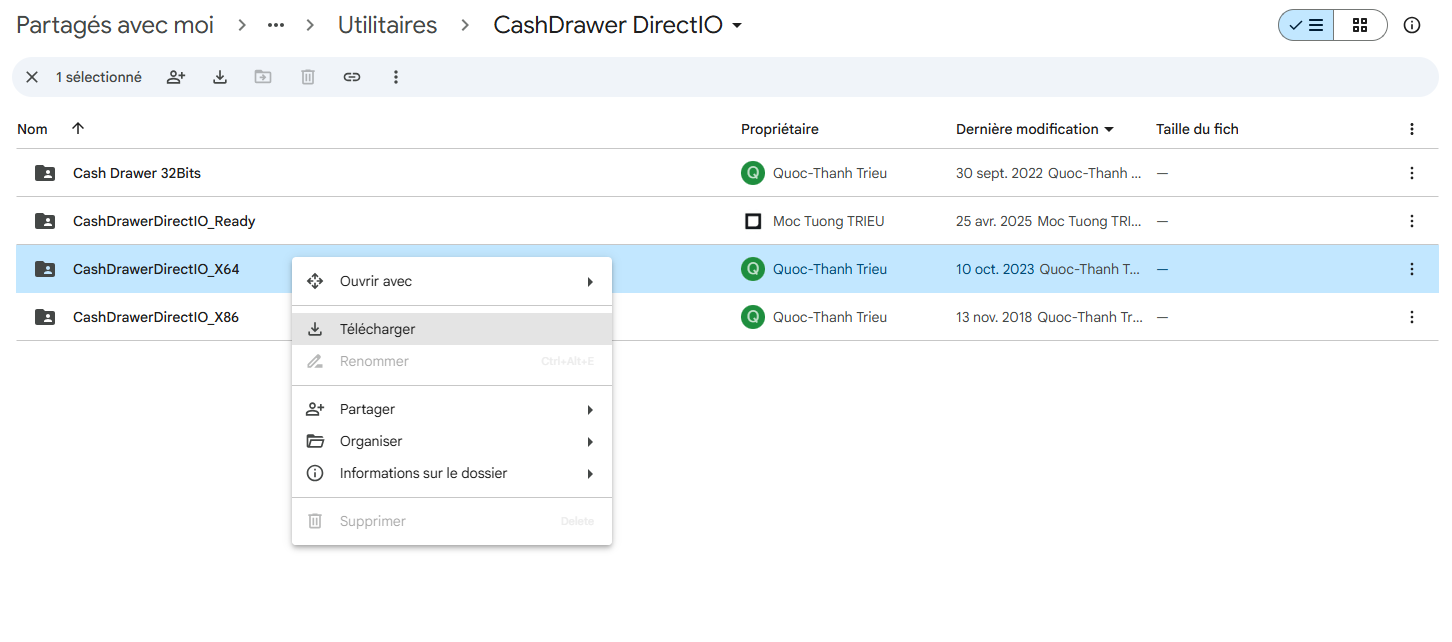1452x642 pixels.
Task: Click the Propriétaire column header
Action: pyautogui.click(x=780, y=129)
